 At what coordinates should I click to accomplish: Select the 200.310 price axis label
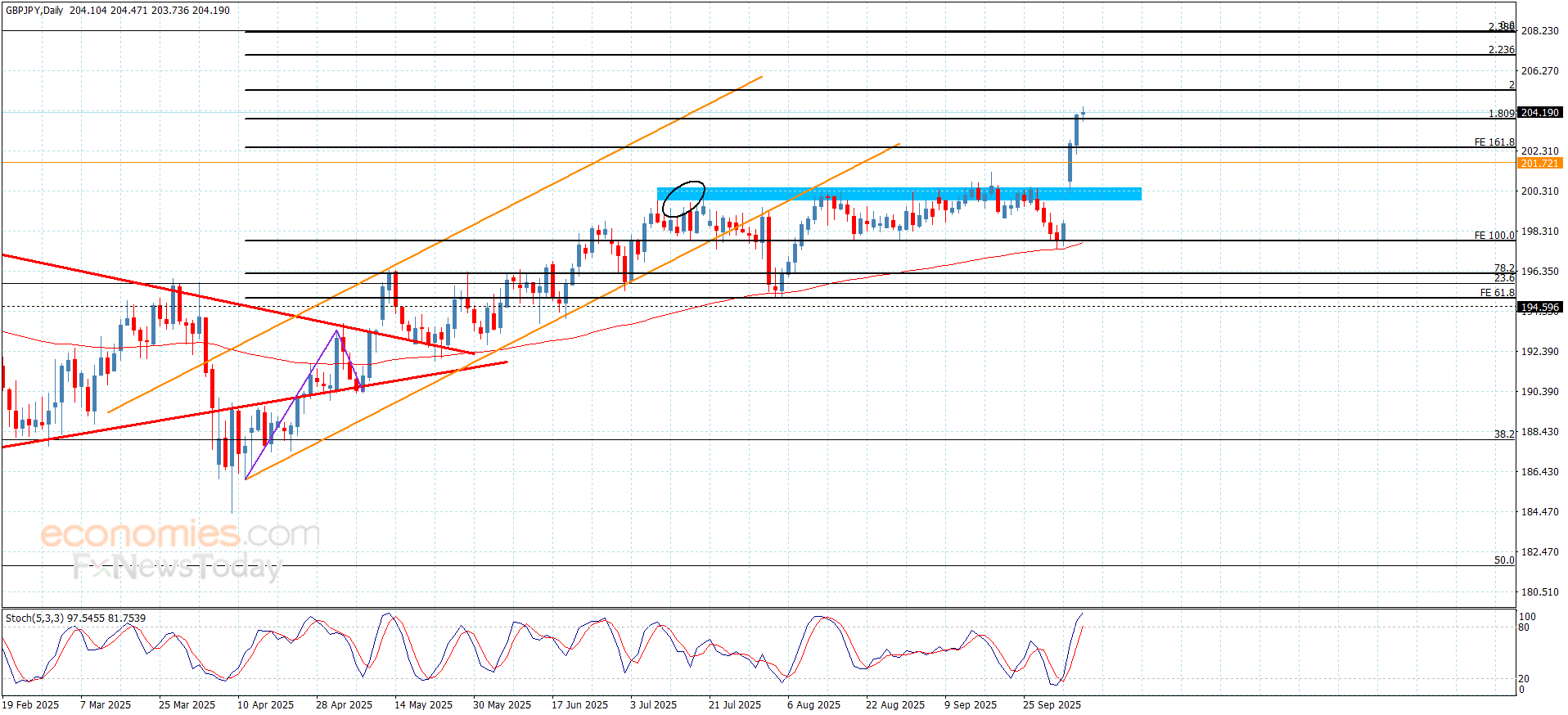(x=1539, y=191)
